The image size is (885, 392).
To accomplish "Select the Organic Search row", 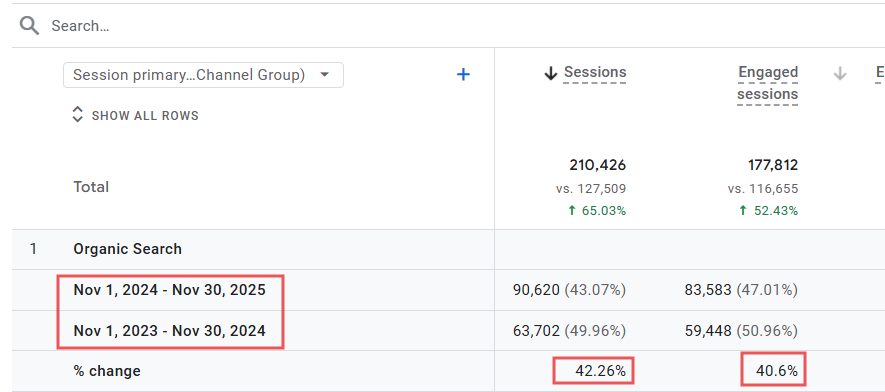I will (x=448, y=249).
